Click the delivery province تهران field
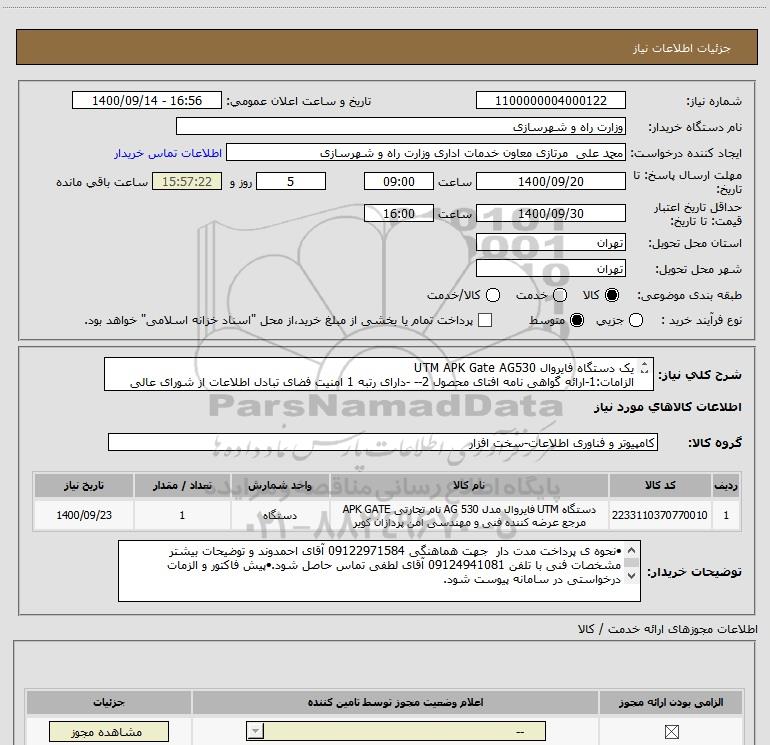This screenshot has height=745, width=770. click(x=550, y=243)
